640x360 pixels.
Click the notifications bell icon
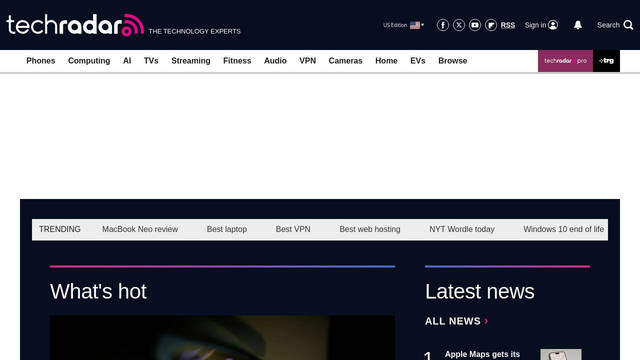(x=578, y=25)
